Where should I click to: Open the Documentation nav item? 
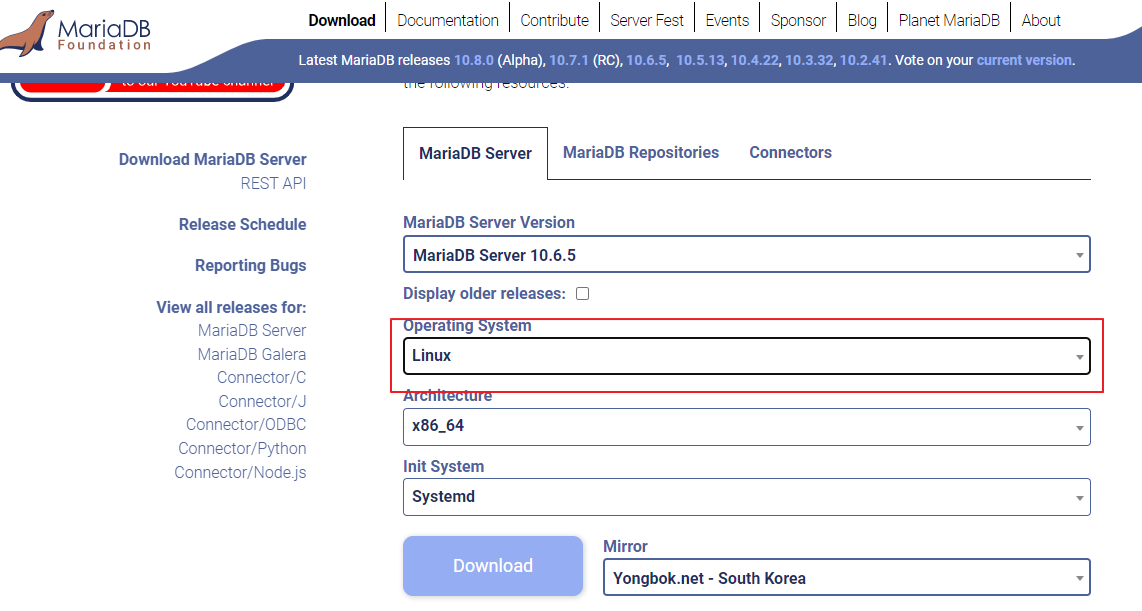(x=448, y=20)
